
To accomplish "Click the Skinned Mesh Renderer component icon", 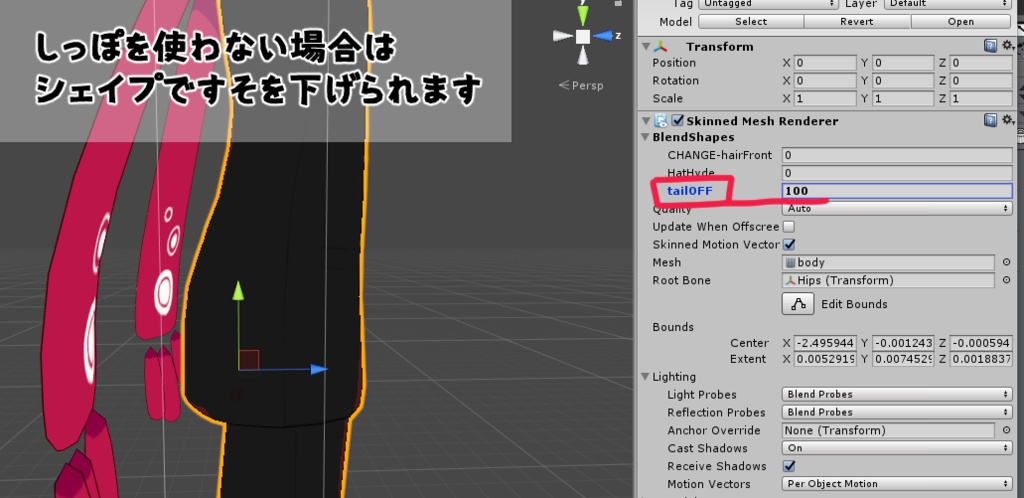I will [662, 121].
